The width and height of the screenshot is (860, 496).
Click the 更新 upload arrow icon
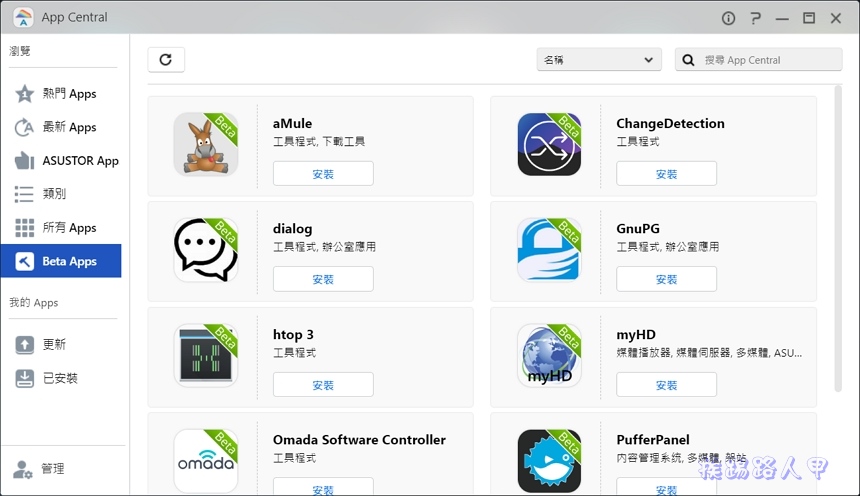pos(24,345)
